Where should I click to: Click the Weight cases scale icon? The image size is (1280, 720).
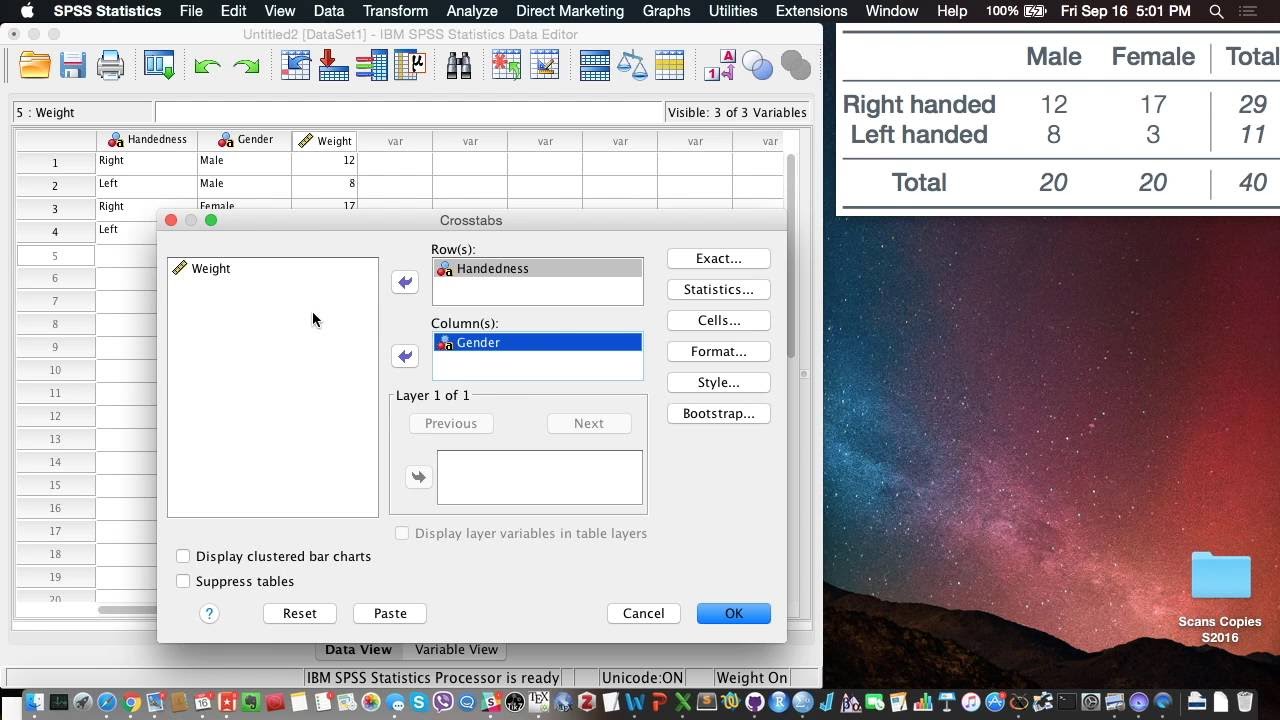(632, 66)
